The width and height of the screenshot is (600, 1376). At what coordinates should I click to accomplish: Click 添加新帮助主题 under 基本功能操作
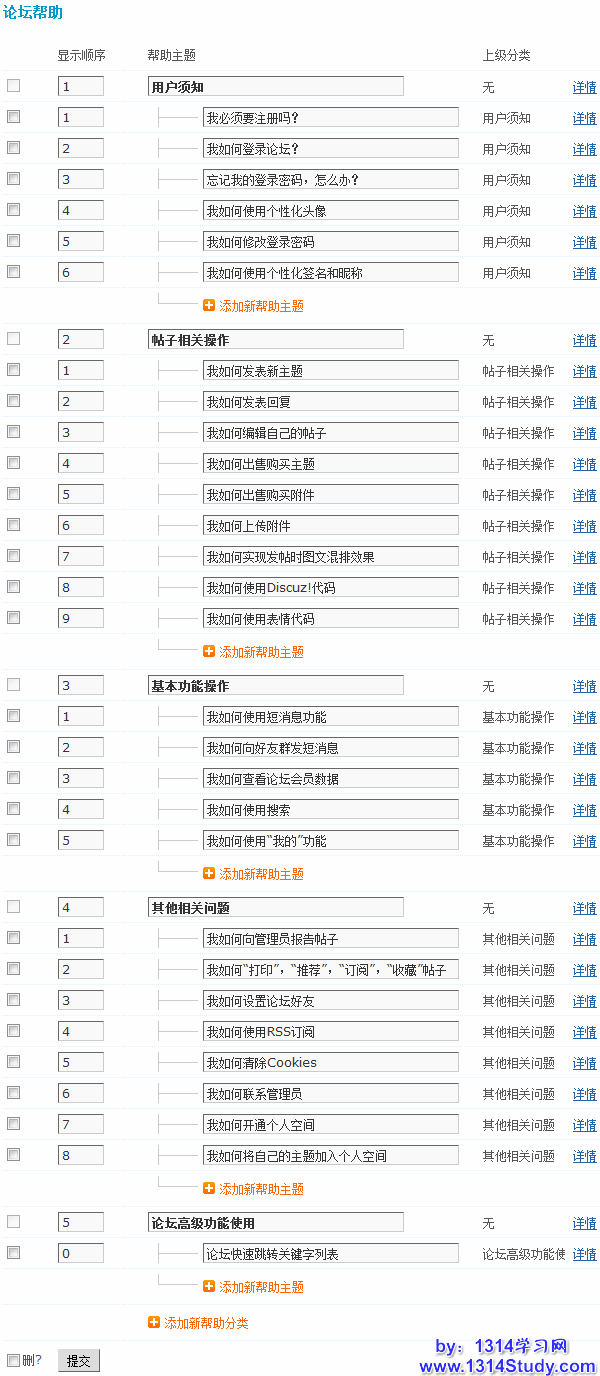tap(261, 874)
